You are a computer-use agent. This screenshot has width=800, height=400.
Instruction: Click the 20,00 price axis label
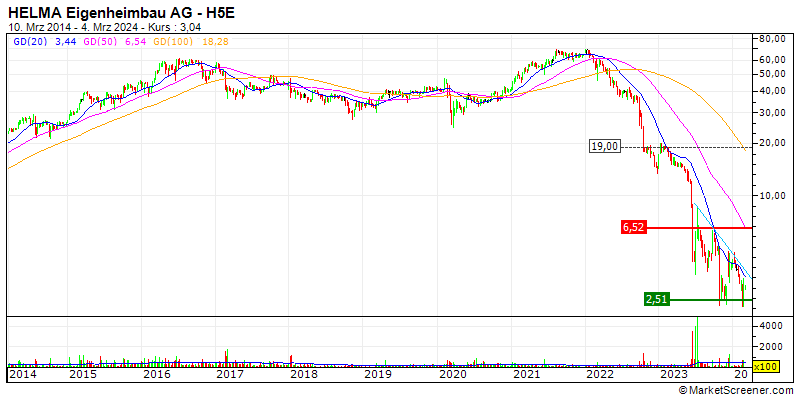click(771, 143)
